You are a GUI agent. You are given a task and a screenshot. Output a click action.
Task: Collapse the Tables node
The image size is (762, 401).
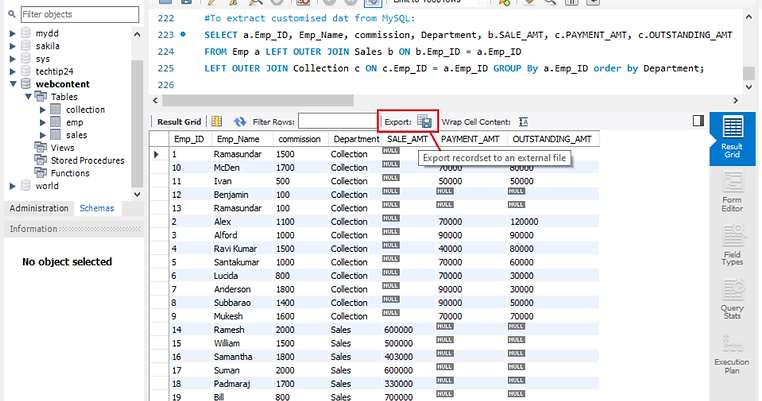coord(28,97)
